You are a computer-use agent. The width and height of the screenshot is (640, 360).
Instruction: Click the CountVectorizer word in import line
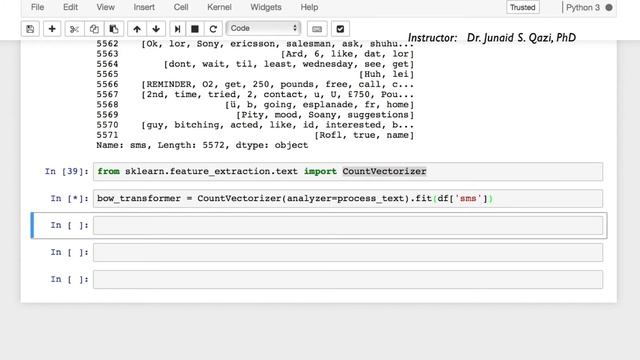(384, 171)
